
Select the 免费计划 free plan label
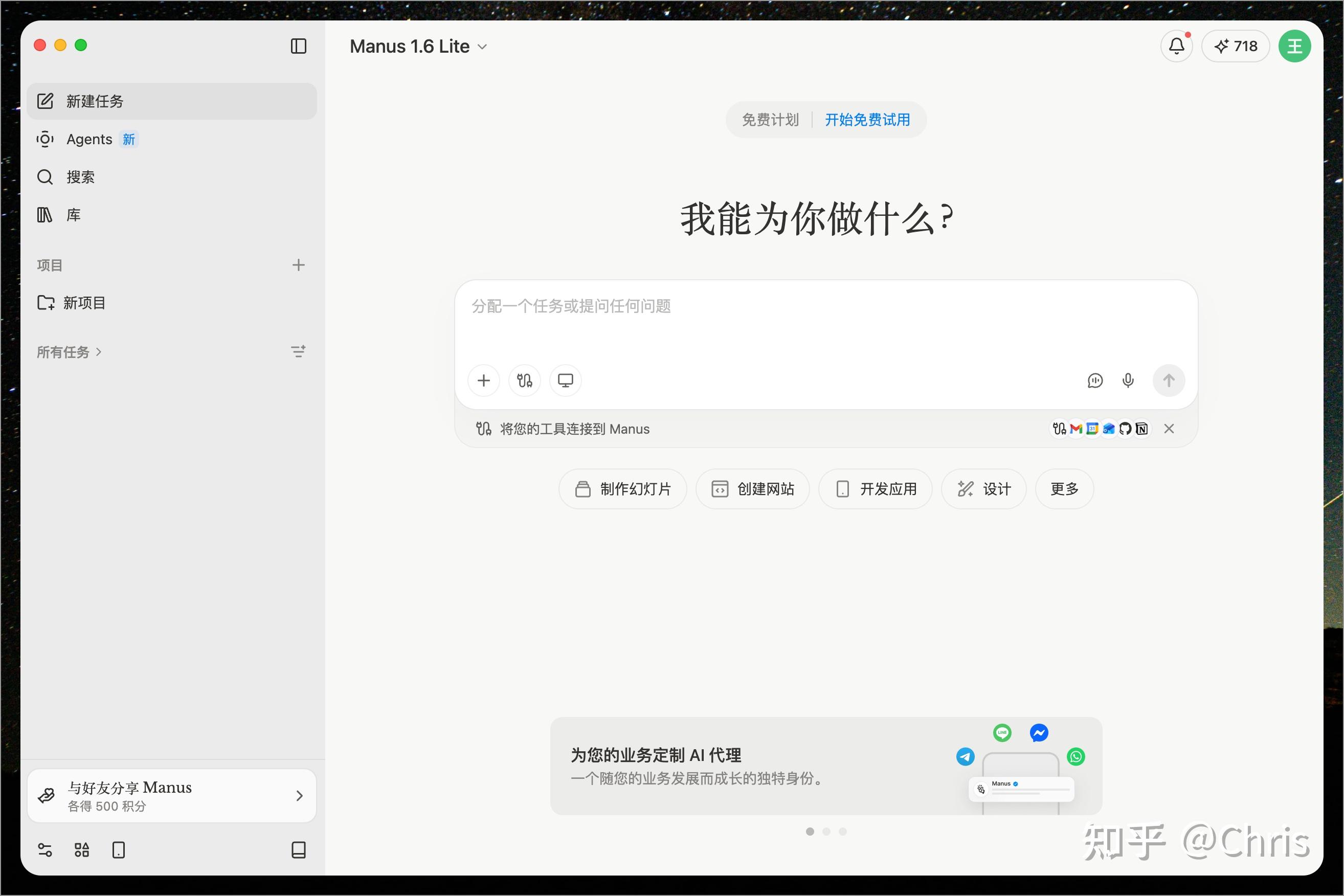pos(770,120)
